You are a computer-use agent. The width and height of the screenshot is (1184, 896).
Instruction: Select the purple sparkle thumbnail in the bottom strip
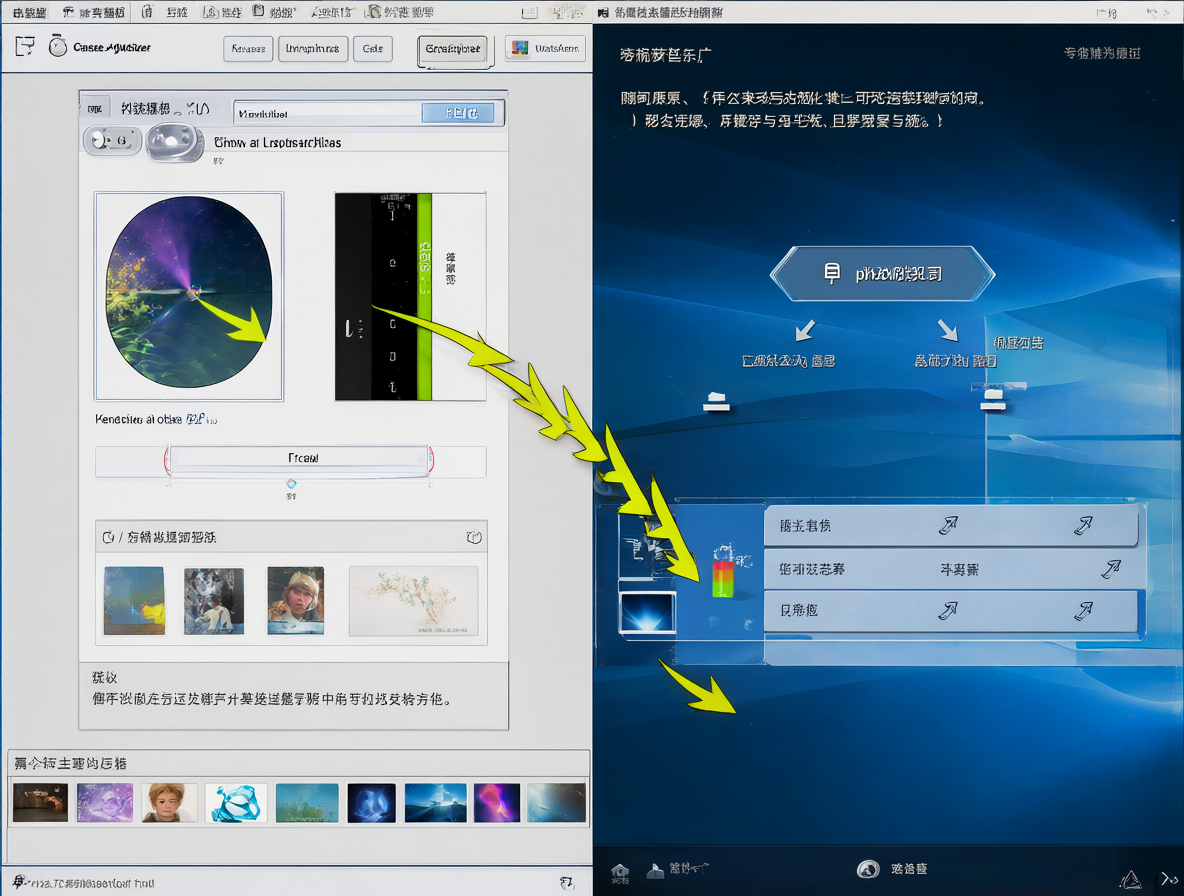(105, 802)
